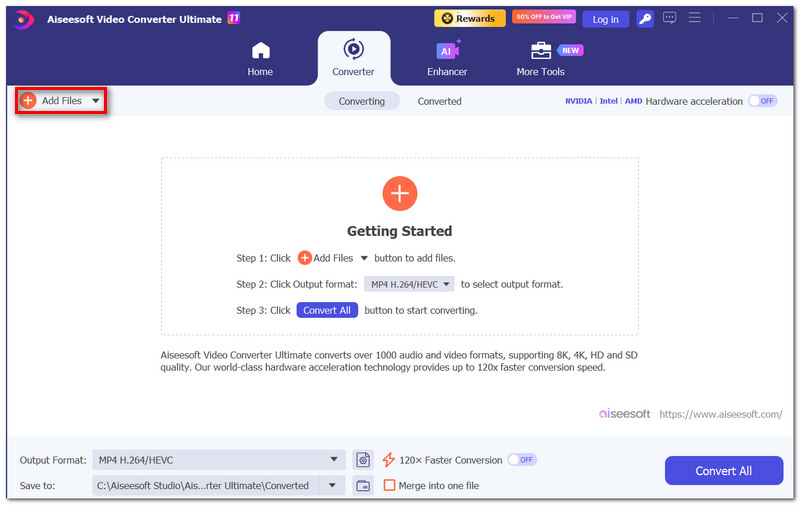Select the Converting sub-tab
Screen dimensions: 800x505
[362, 101]
